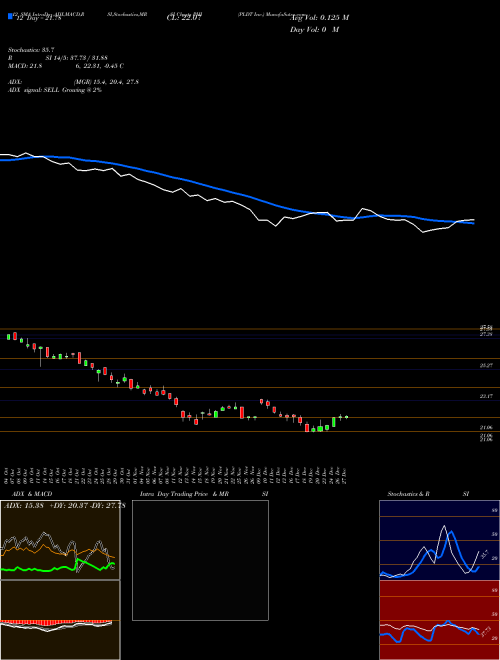Click the '25.27' price axis label
This screenshot has width=500, height=660.
tap(486, 366)
